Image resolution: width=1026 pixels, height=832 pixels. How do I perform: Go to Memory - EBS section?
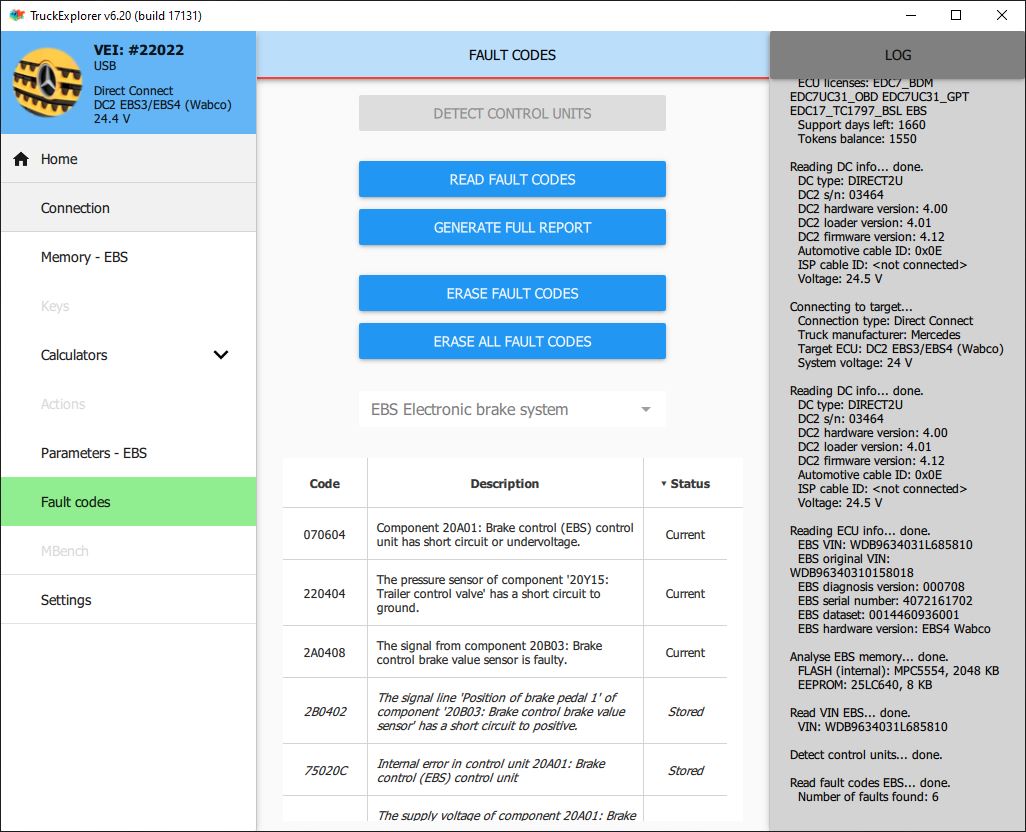tap(84, 257)
